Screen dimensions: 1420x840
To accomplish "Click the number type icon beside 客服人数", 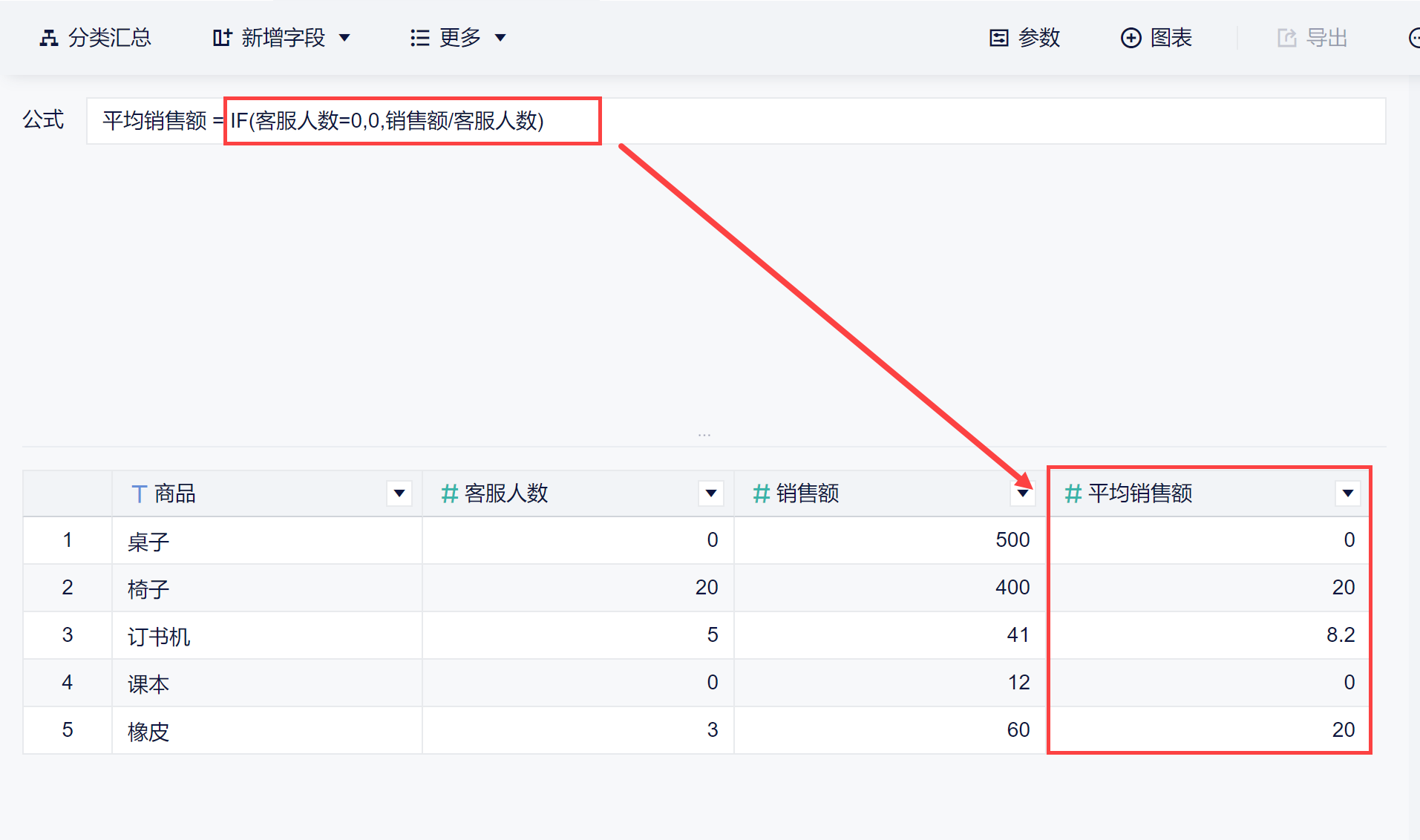I will tap(449, 493).
